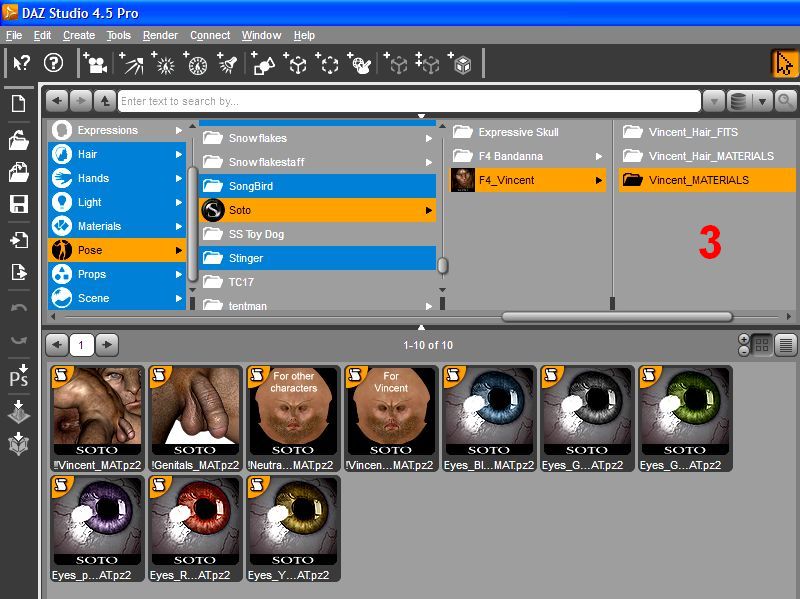800x599 pixels.
Task: Import a file using the arrow-into-page icon
Action: coord(19,240)
